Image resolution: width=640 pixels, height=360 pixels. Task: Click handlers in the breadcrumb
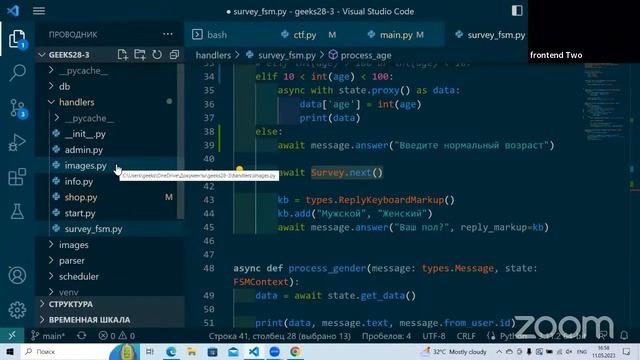[x=213, y=55]
